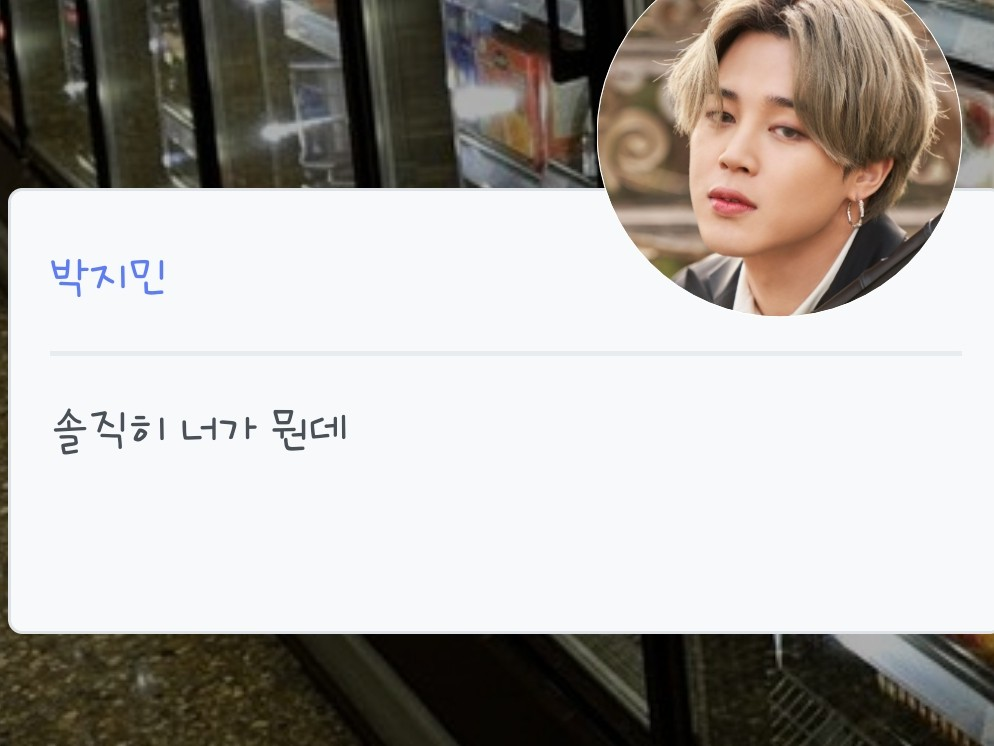This screenshot has height=746, width=994.
Task: Click the word 너가 in the dialogue
Action: (219, 429)
